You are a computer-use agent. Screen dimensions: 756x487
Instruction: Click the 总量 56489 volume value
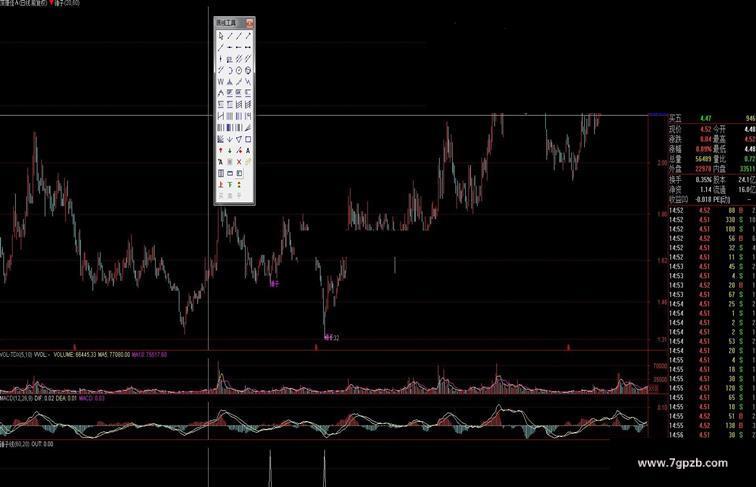click(x=703, y=159)
